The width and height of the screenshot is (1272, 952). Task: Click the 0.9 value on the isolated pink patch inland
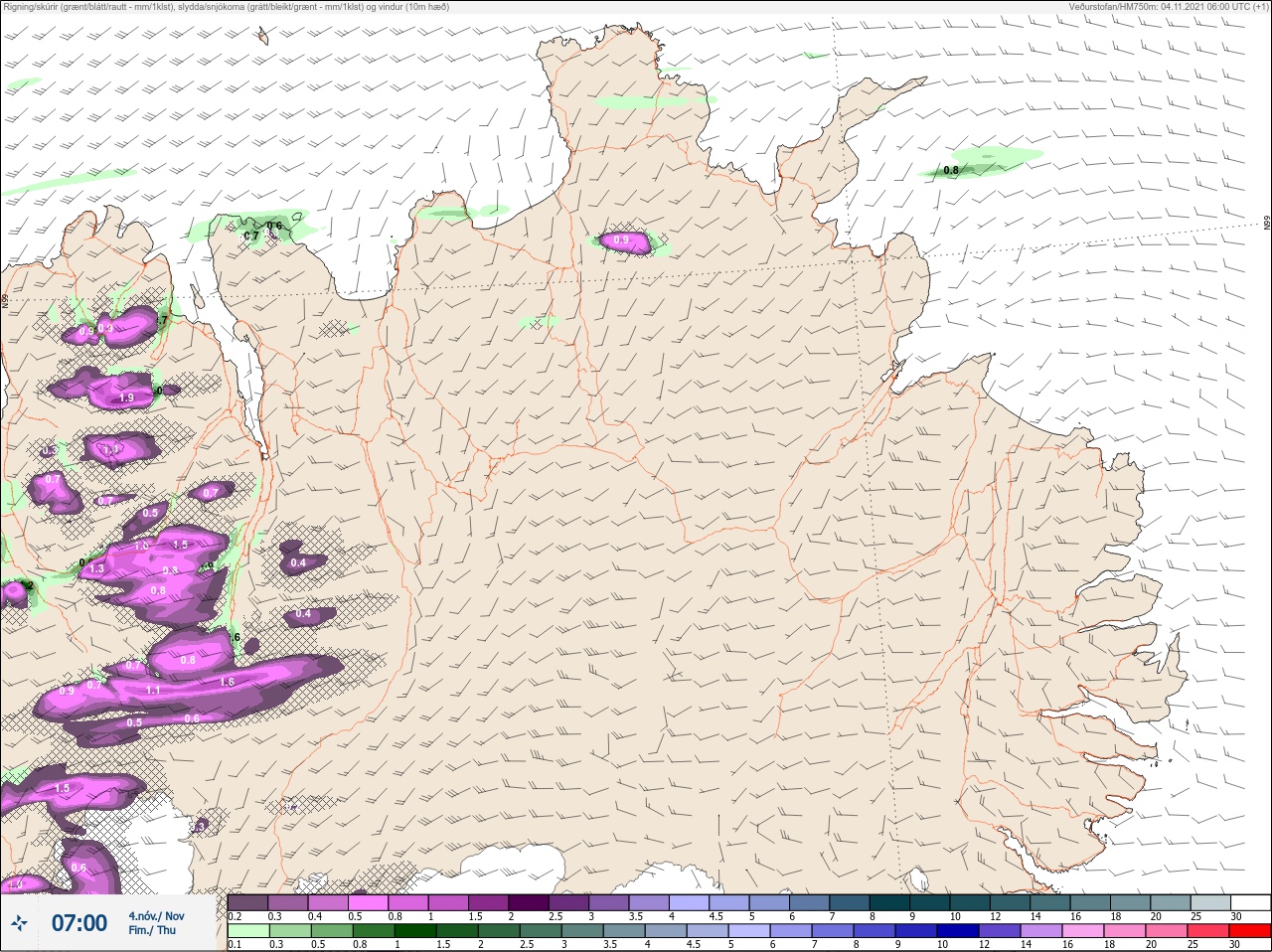[621, 240]
